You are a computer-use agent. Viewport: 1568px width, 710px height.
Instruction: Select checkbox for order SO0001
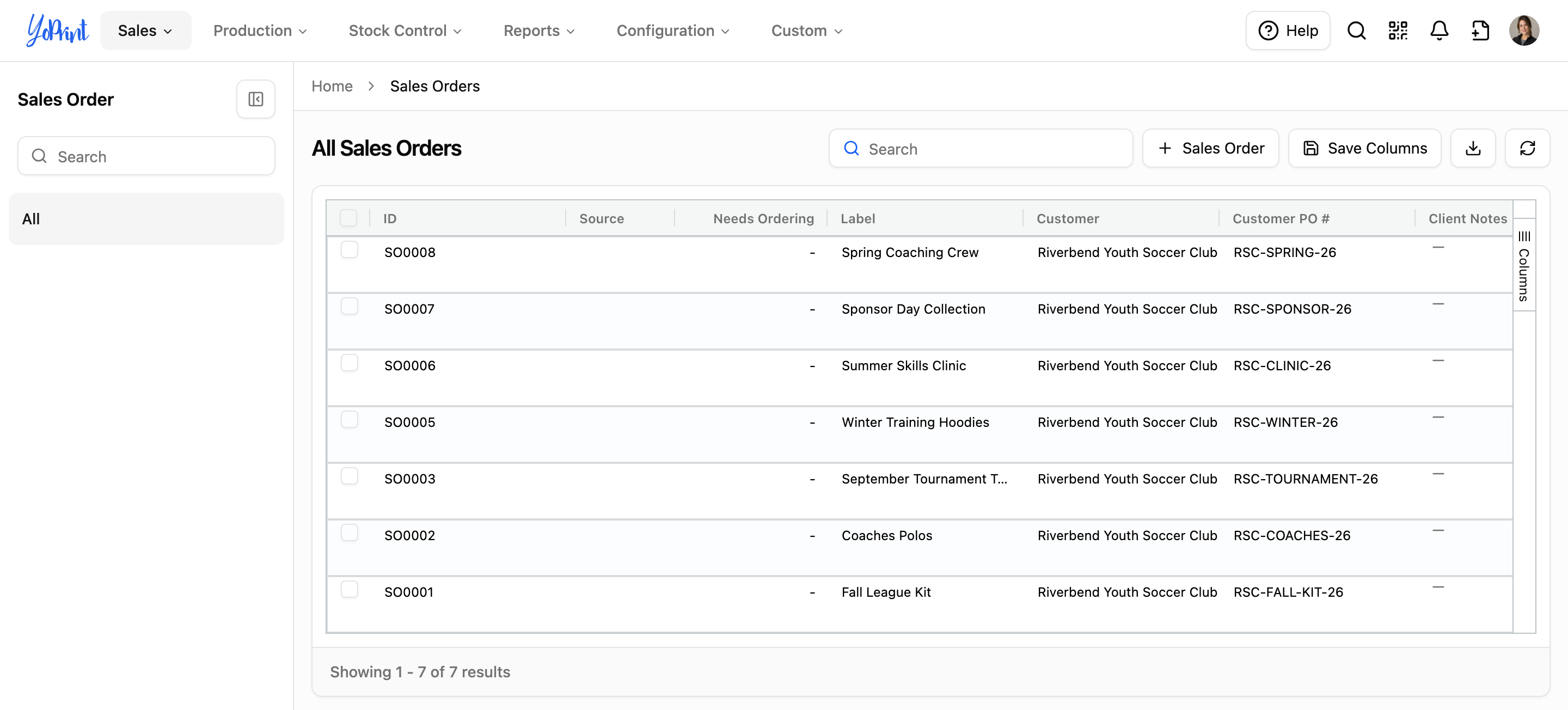pos(350,589)
